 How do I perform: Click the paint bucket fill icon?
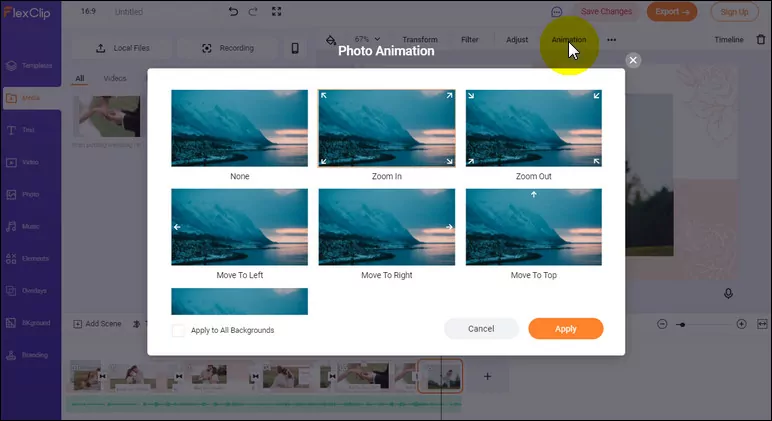point(331,40)
